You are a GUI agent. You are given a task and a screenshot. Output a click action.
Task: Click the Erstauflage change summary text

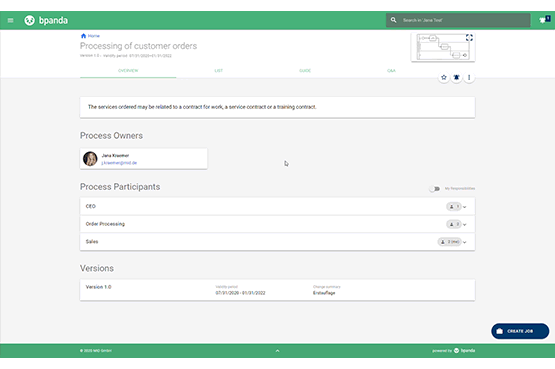(x=324, y=293)
